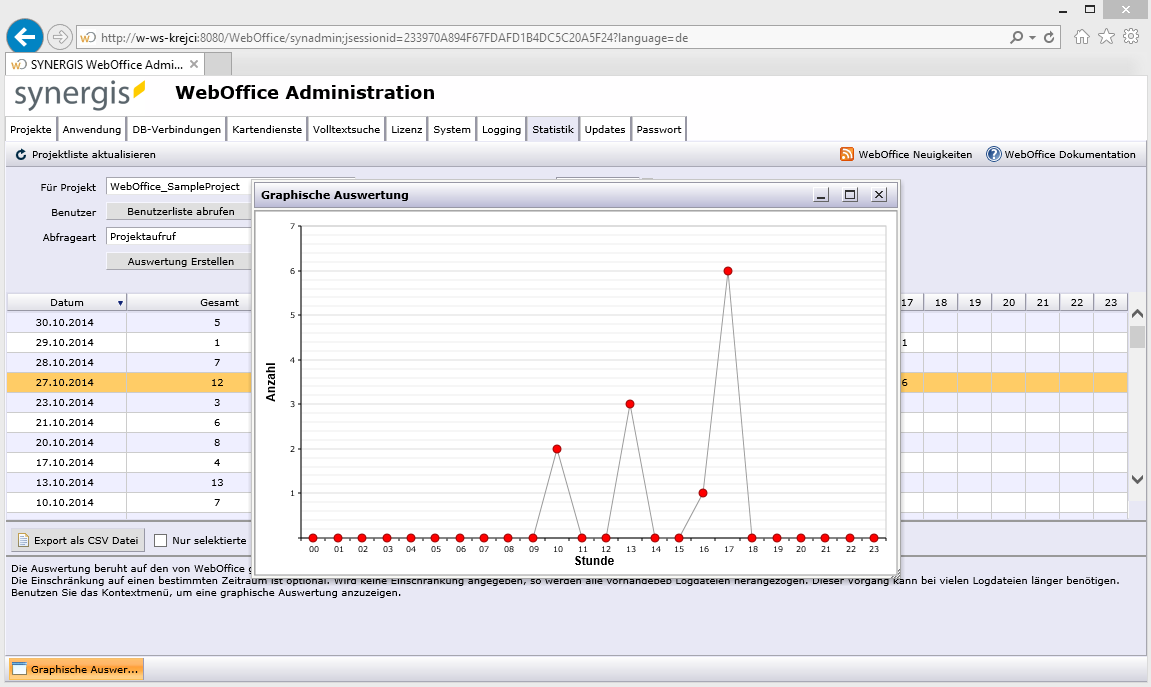This screenshot has height=687, width=1151.
Task: Click the Export als CSV Datei button
Action: pos(78,541)
